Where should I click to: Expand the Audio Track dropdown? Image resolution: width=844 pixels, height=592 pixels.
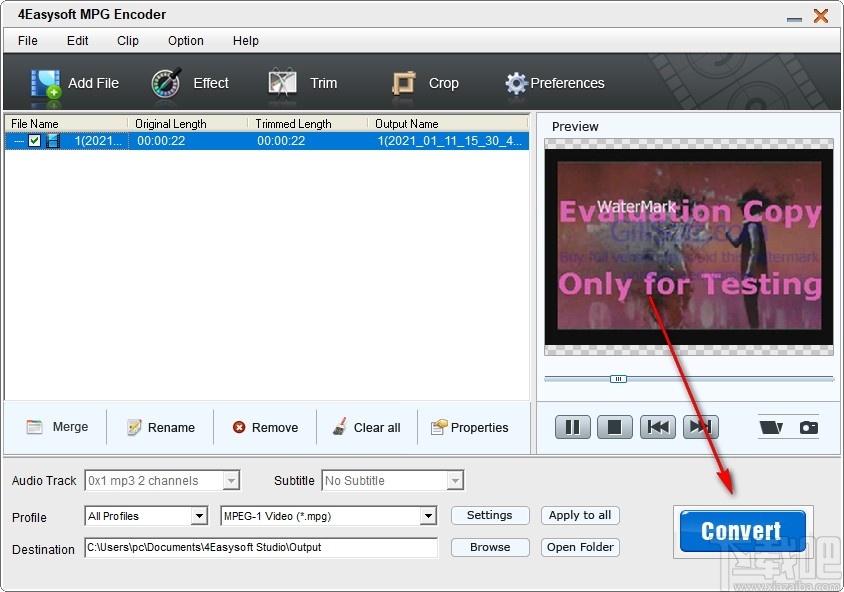tap(231, 480)
